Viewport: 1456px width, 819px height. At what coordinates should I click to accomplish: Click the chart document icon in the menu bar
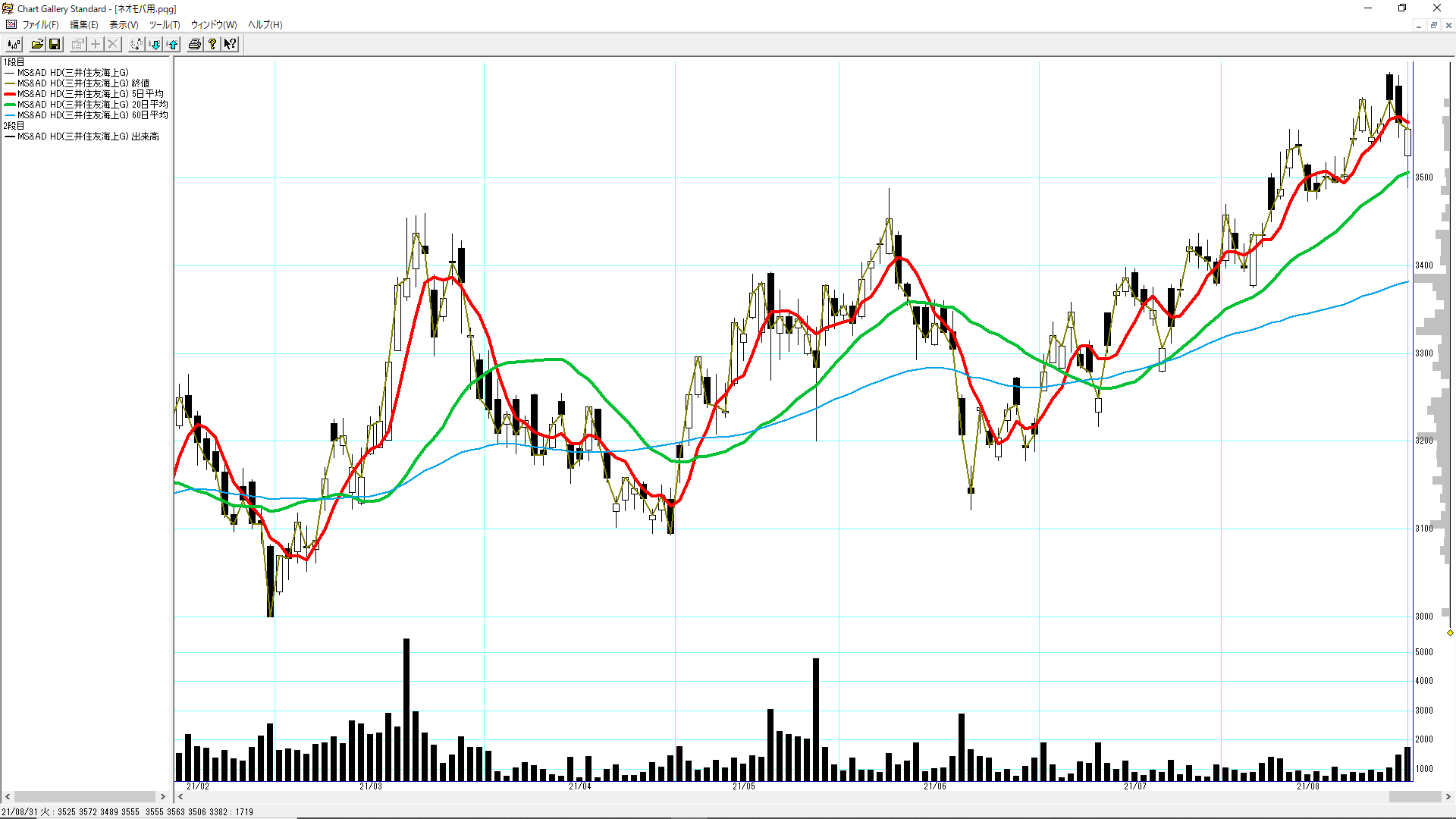coord(11,24)
